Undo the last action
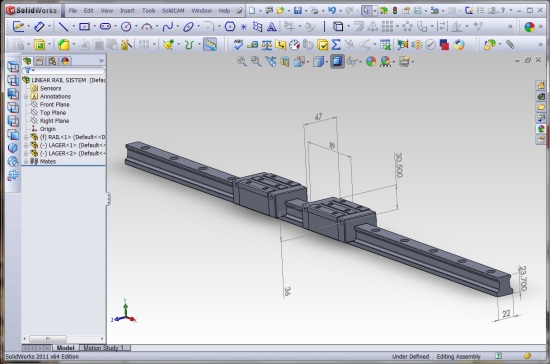 coord(332,11)
